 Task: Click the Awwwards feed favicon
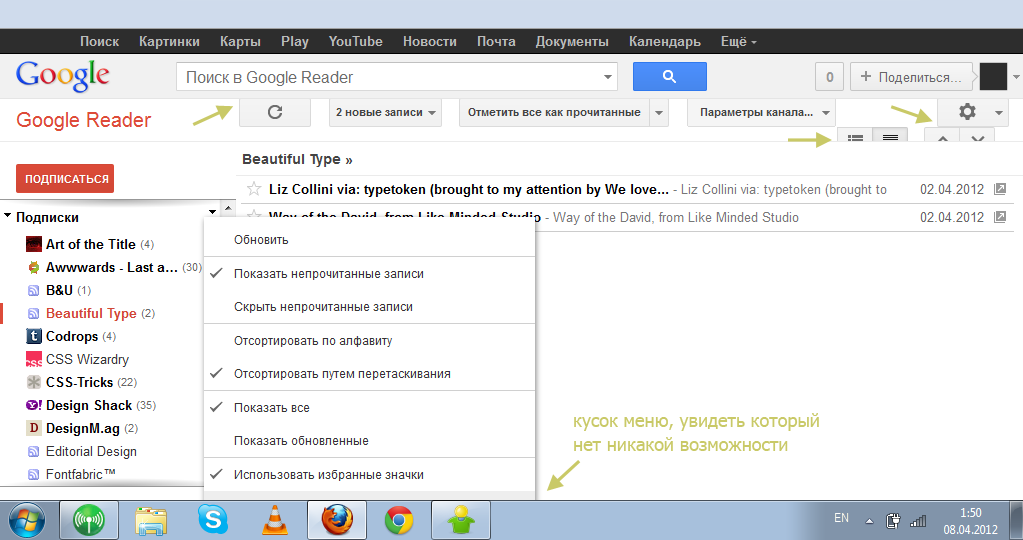click(34, 267)
